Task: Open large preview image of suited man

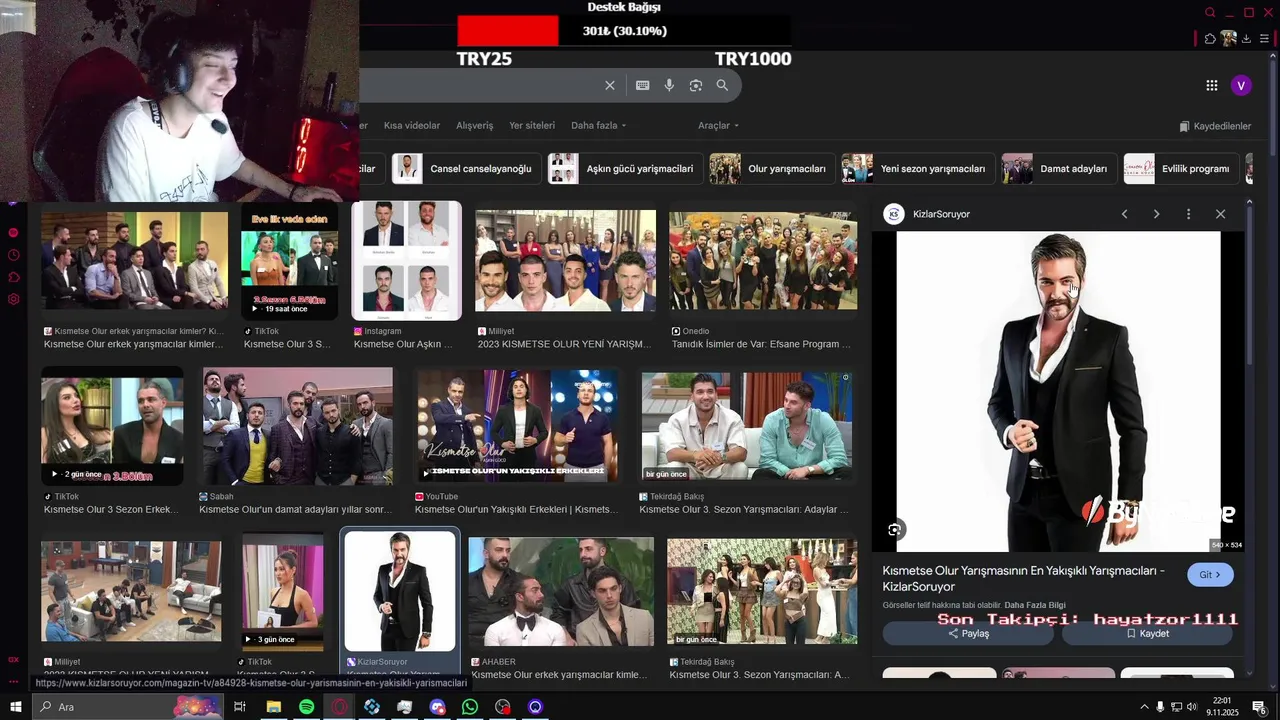Action: click(1058, 391)
